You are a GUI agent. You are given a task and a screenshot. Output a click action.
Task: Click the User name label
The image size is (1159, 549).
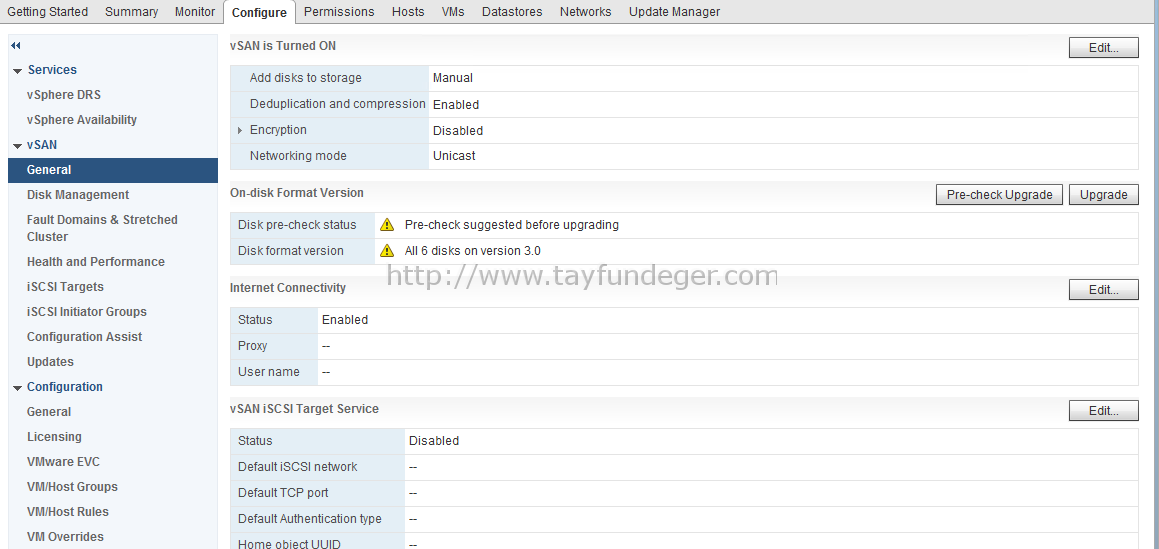pyautogui.click(x=269, y=372)
